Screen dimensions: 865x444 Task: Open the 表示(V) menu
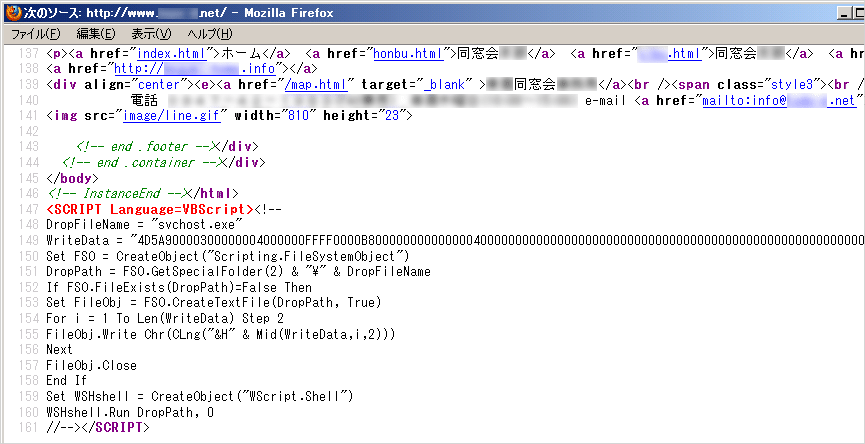151,34
